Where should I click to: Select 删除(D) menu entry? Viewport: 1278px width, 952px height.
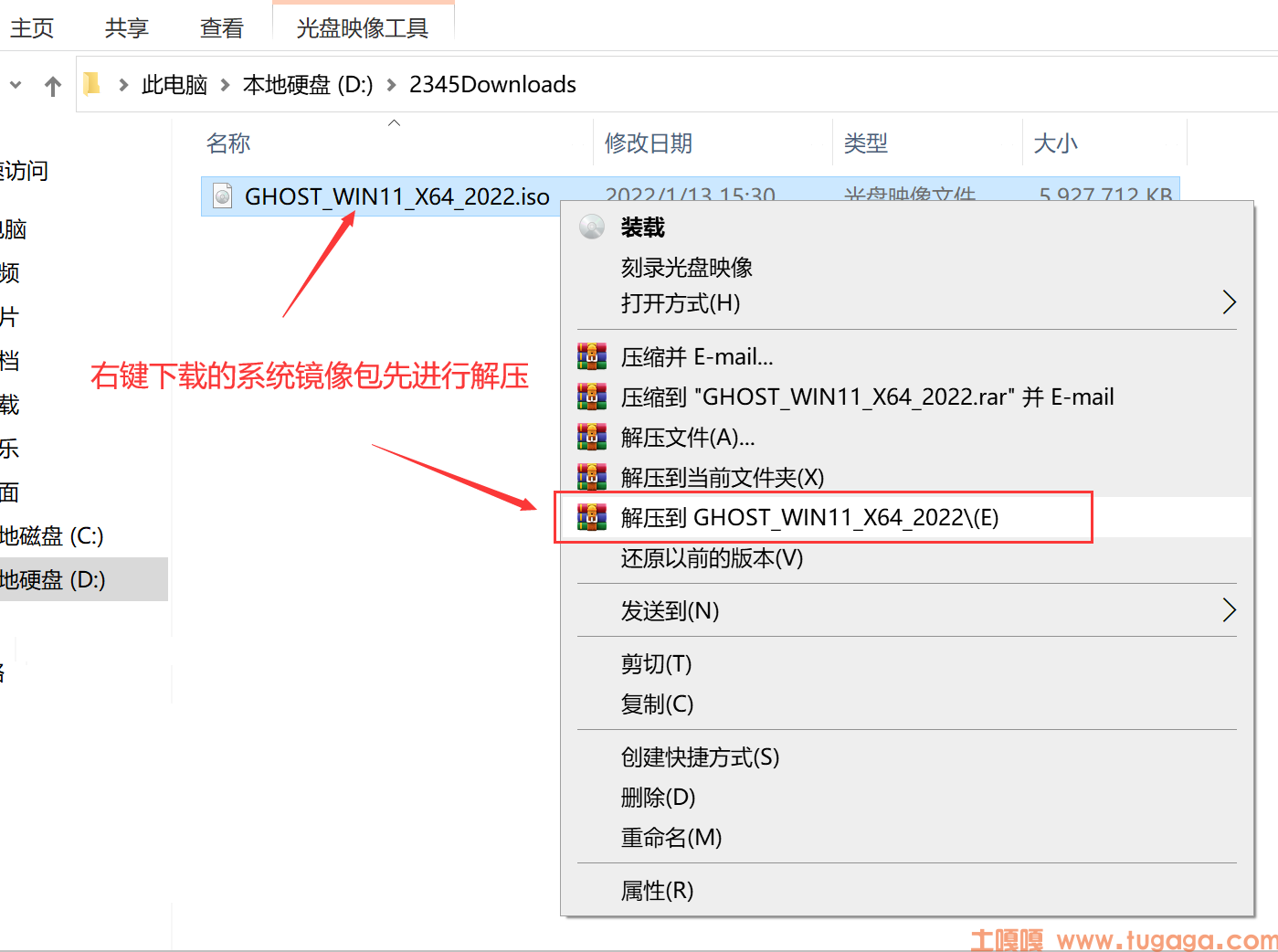[659, 797]
